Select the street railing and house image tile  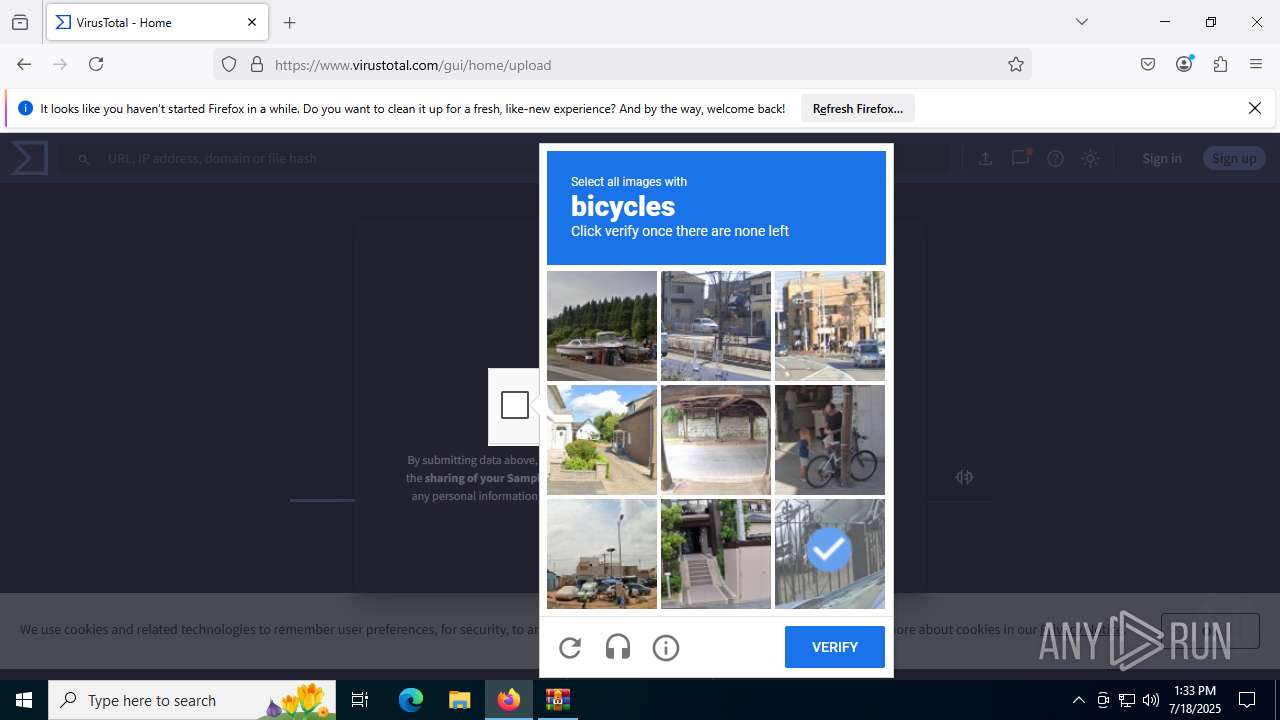tap(716, 326)
